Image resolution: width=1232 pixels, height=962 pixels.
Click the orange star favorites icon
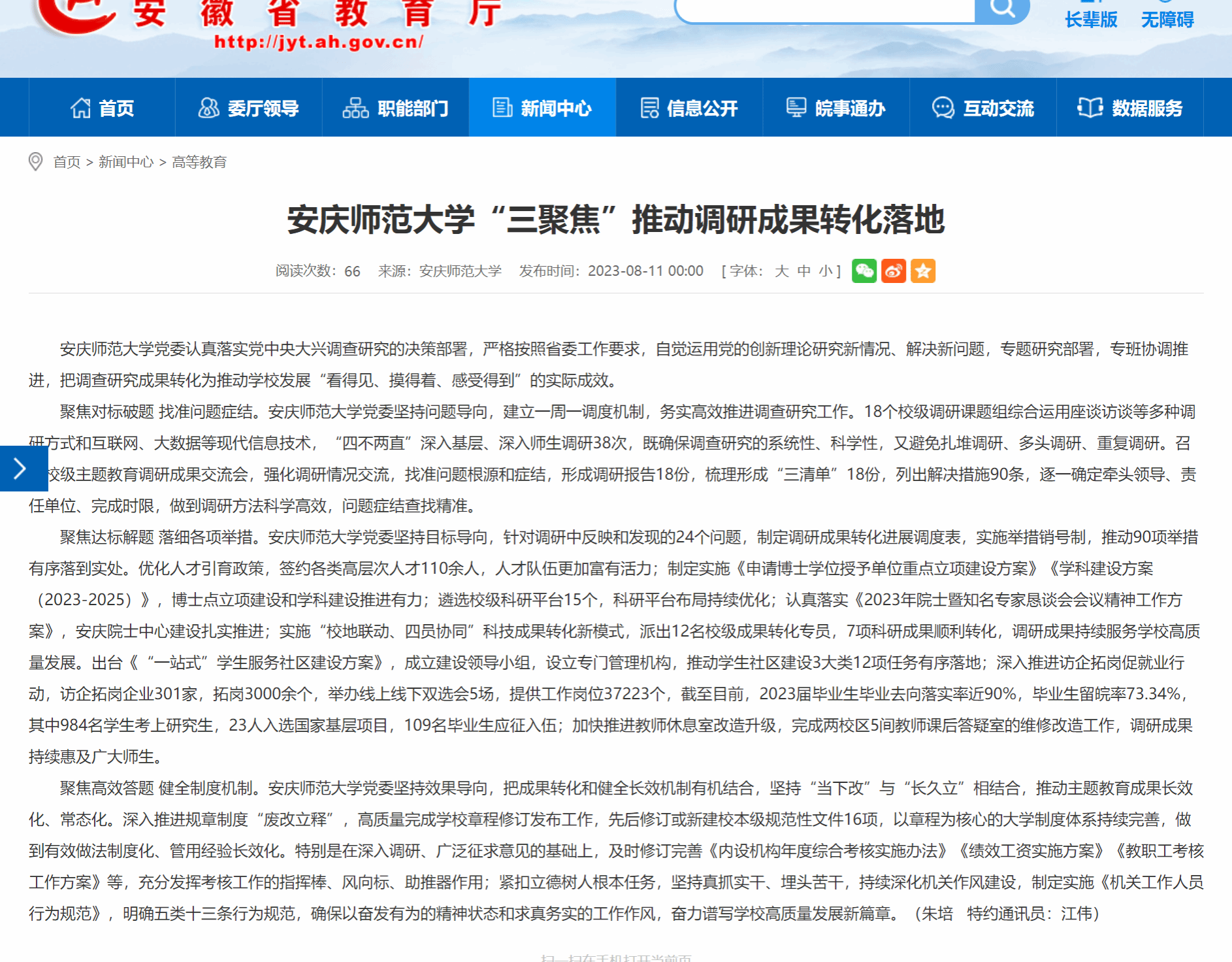pyautogui.click(x=922, y=271)
